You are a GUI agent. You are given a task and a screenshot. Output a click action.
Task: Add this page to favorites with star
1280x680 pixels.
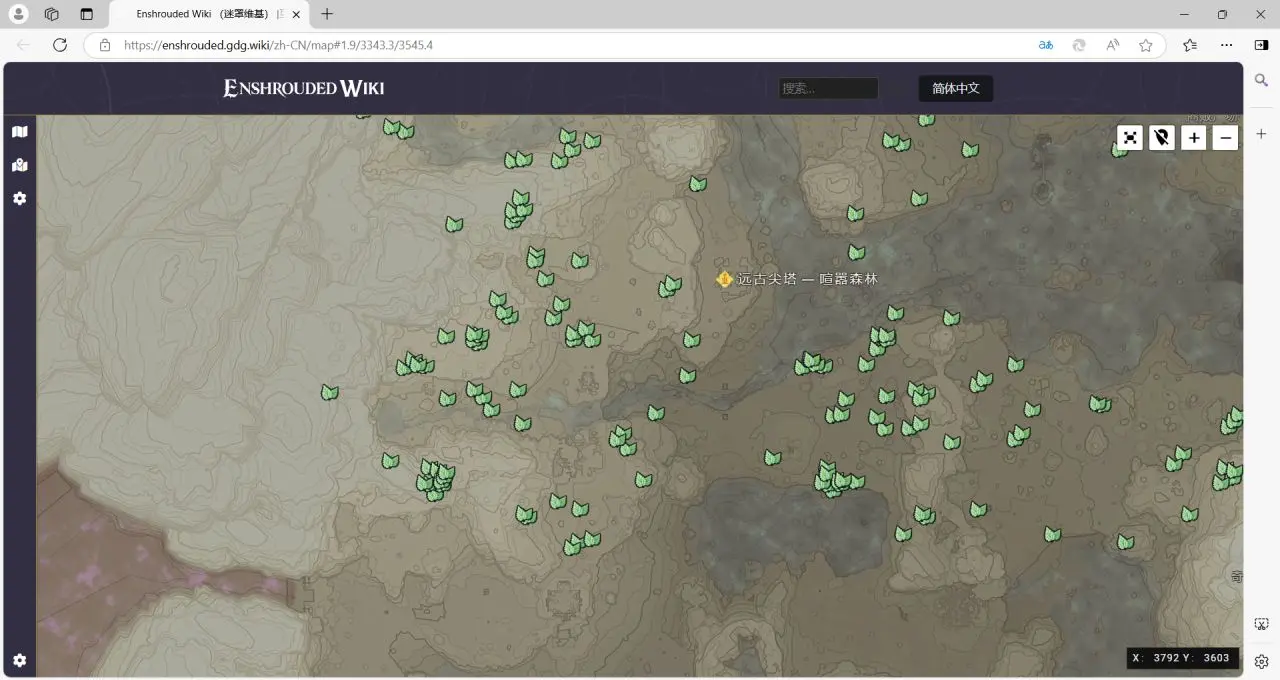[1146, 45]
